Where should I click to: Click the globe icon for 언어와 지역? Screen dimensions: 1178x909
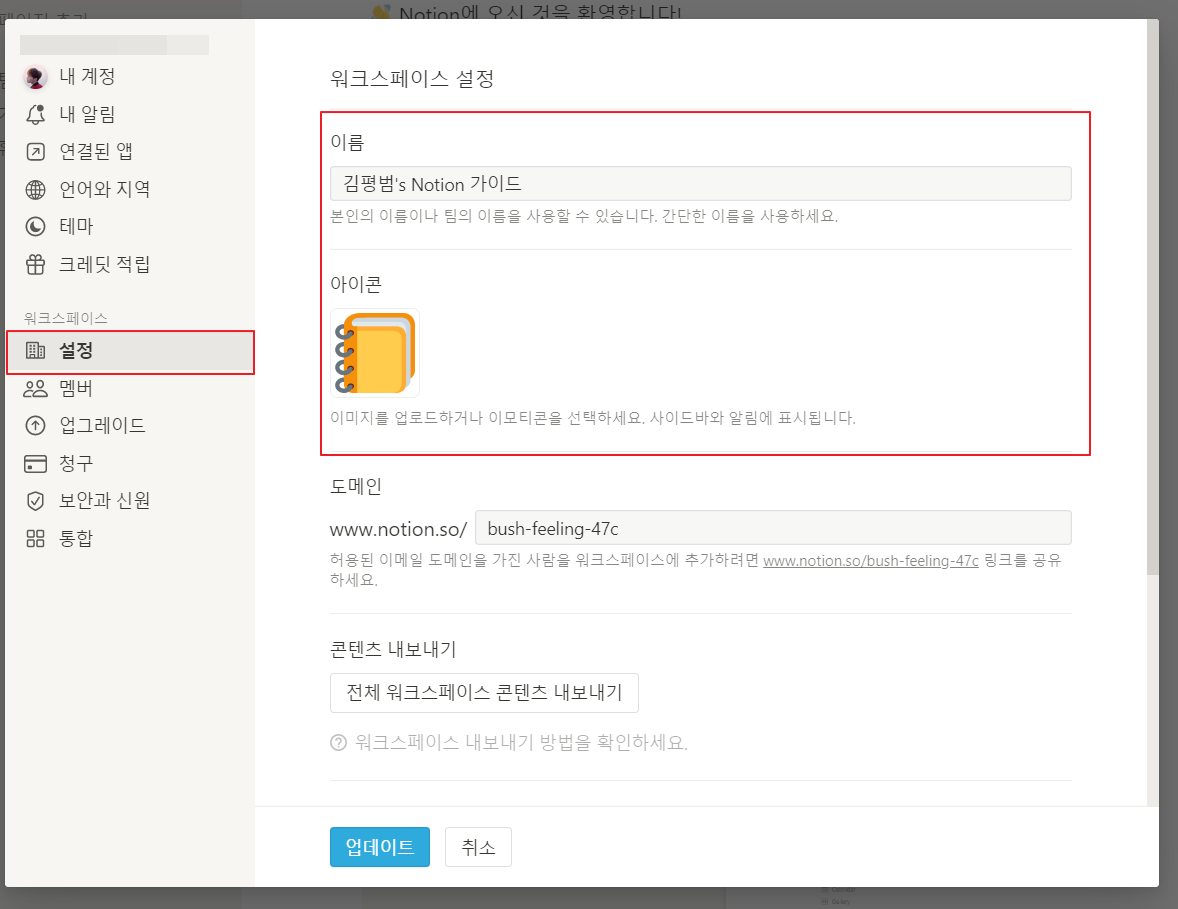[35, 189]
